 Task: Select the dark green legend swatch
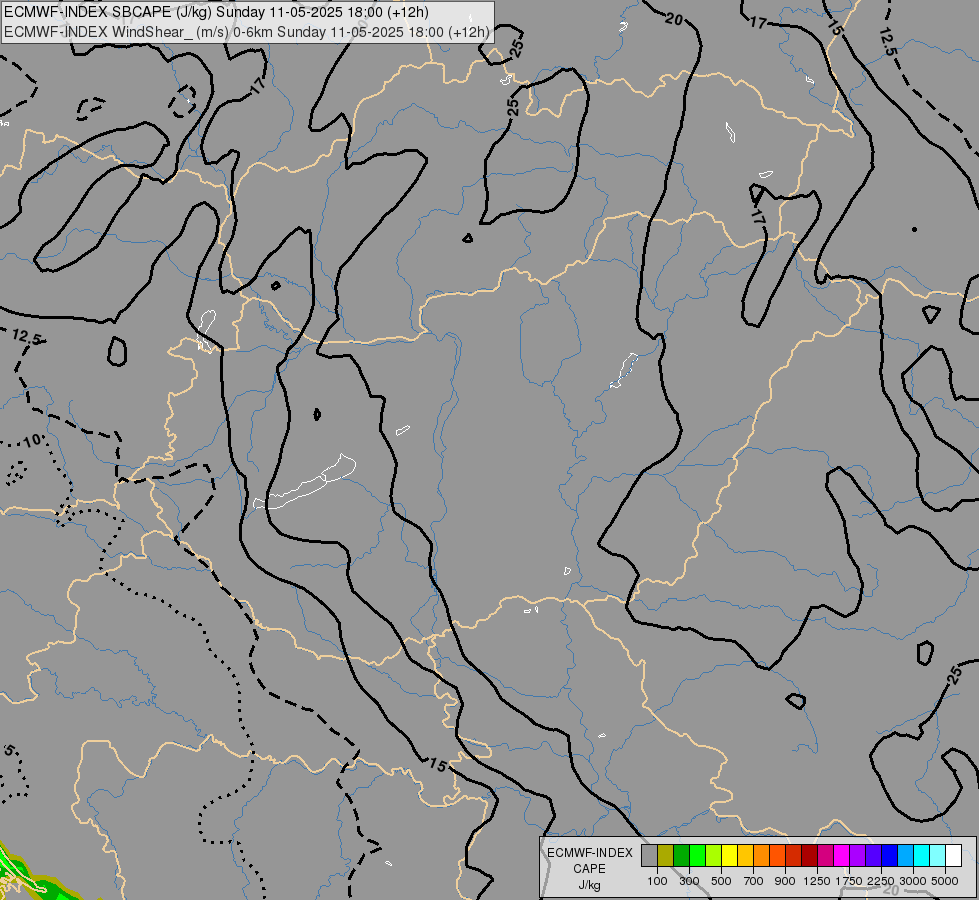pos(682,856)
